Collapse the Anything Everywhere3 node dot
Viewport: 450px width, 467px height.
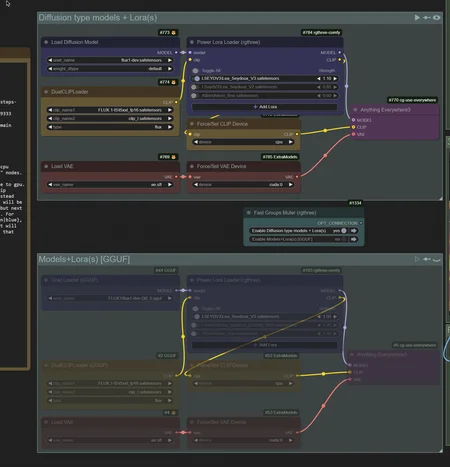tap(355, 110)
